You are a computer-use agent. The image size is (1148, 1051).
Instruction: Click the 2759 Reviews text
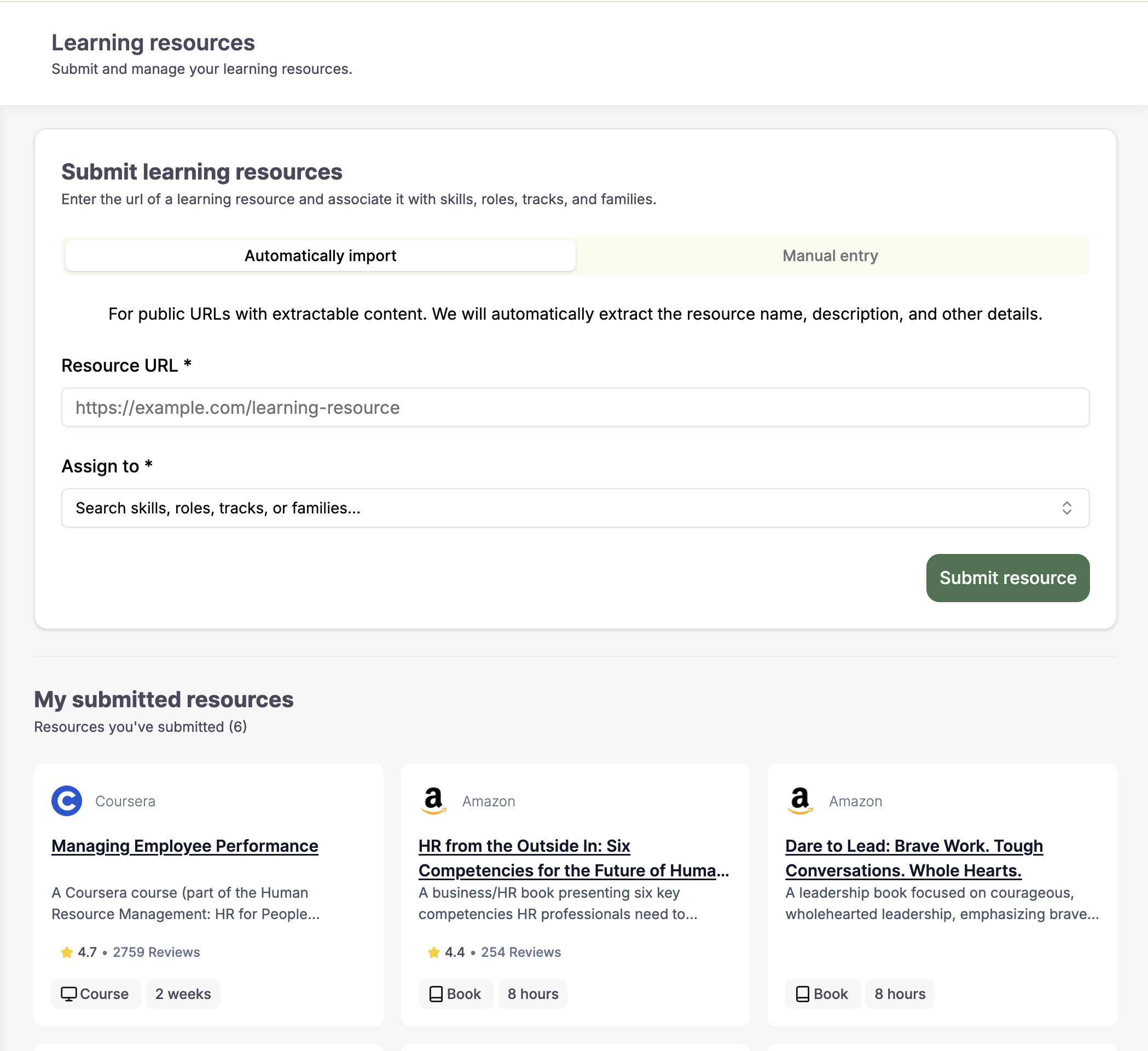(x=156, y=952)
